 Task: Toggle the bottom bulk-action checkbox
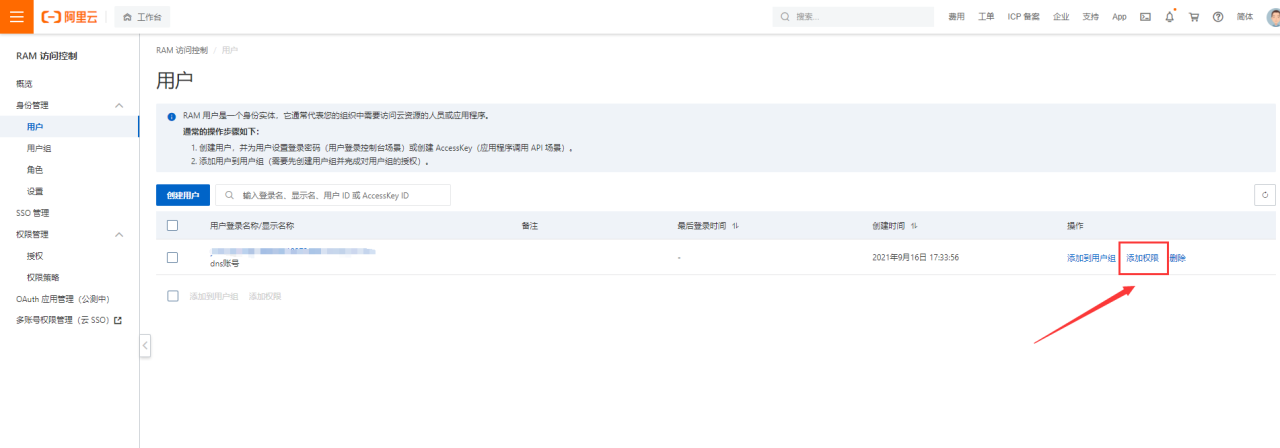click(x=172, y=296)
